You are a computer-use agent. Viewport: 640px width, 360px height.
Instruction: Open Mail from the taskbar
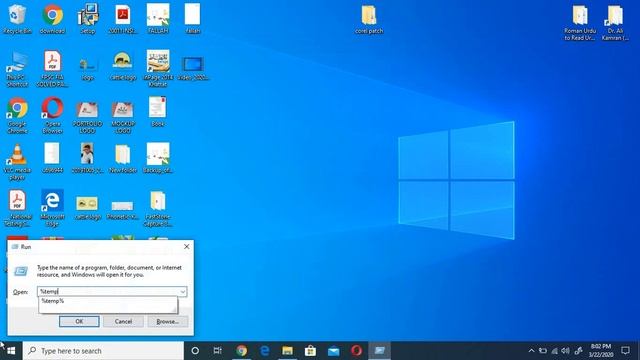coord(333,351)
